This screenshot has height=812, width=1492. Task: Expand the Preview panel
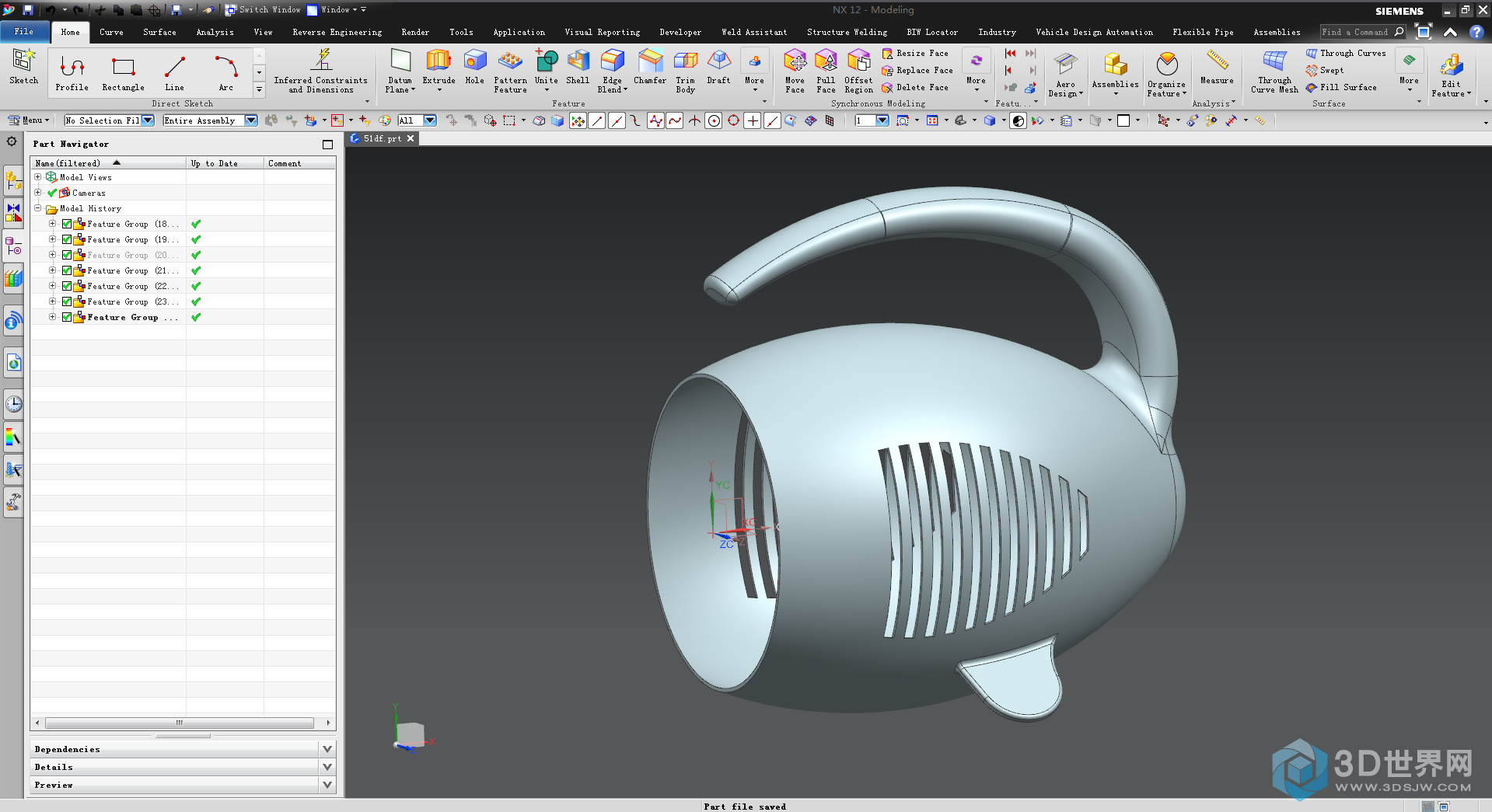pos(327,785)
